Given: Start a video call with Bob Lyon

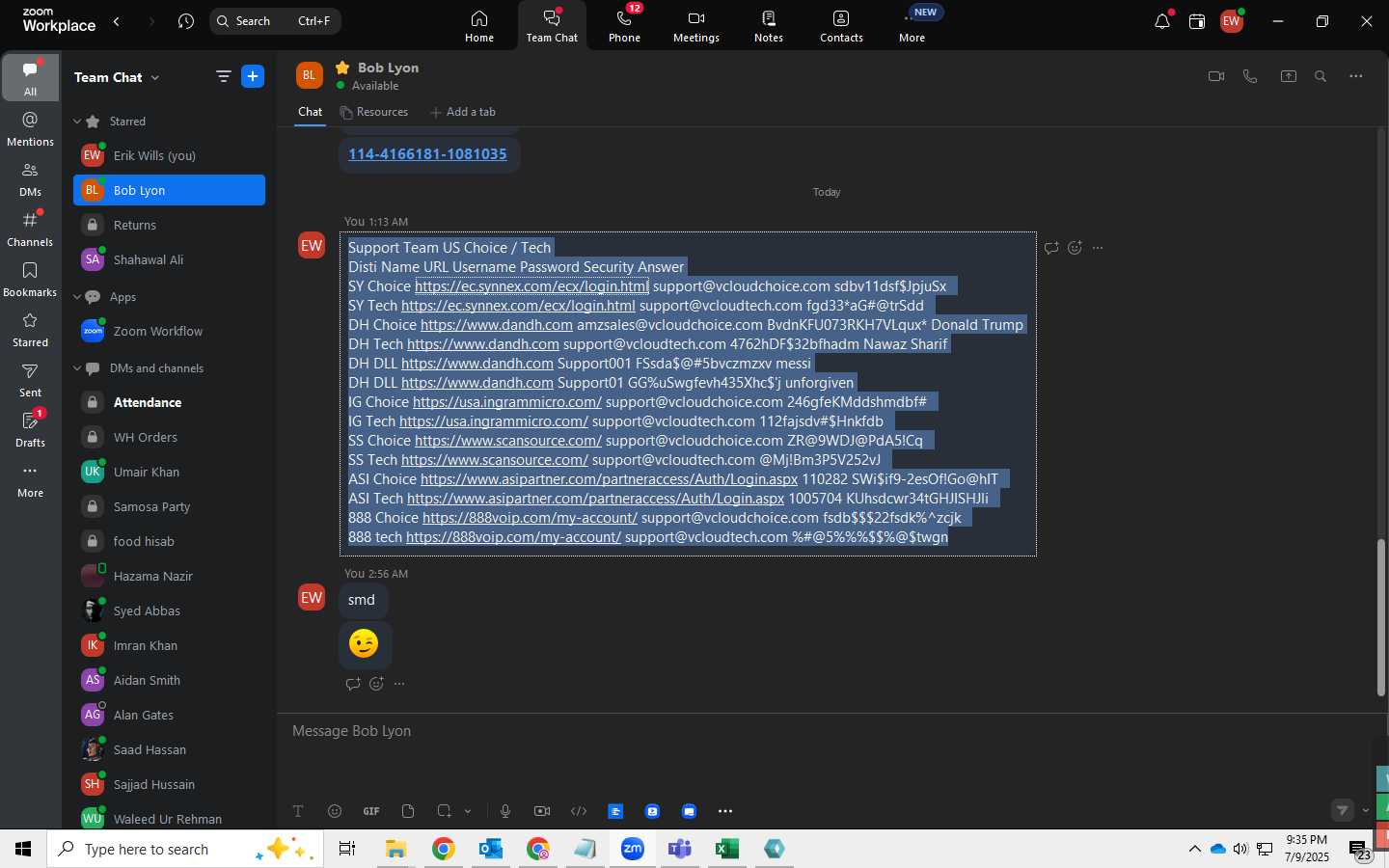Looking at the screenshot, I should click(1216, 76).
